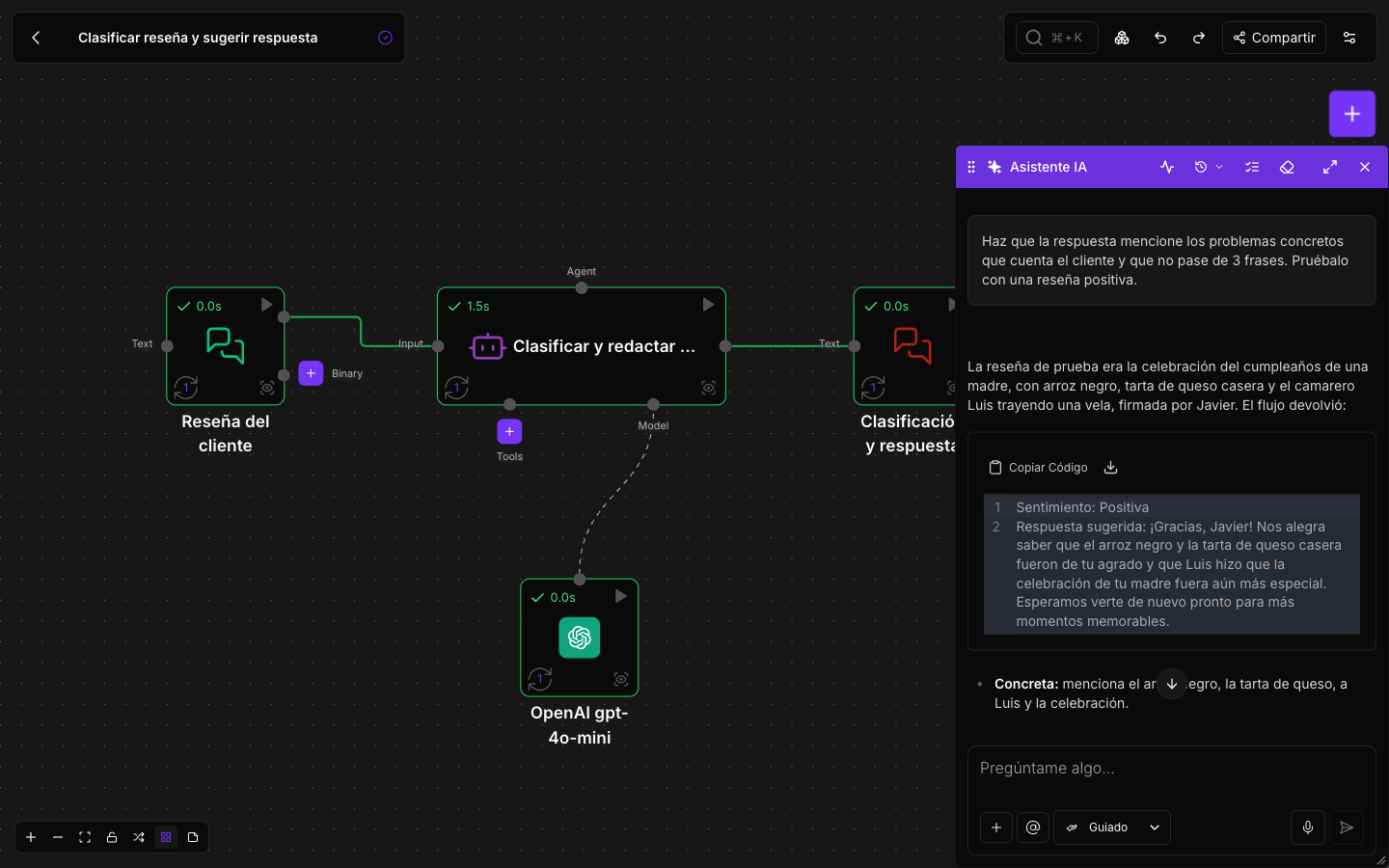Send the chat message
Screen dimensions: 1389x868
pyautogui.click(x=1347, y=827)
